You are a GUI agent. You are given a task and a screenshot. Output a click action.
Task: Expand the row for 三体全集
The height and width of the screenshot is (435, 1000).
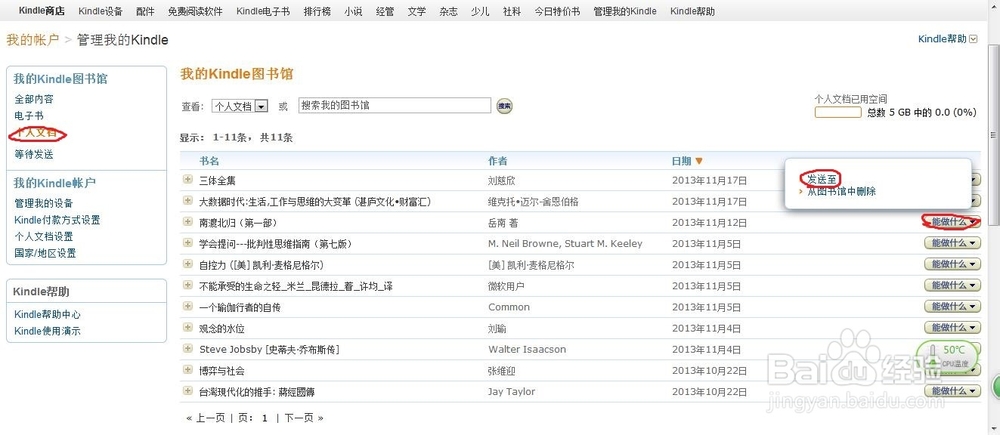[188, 180]
